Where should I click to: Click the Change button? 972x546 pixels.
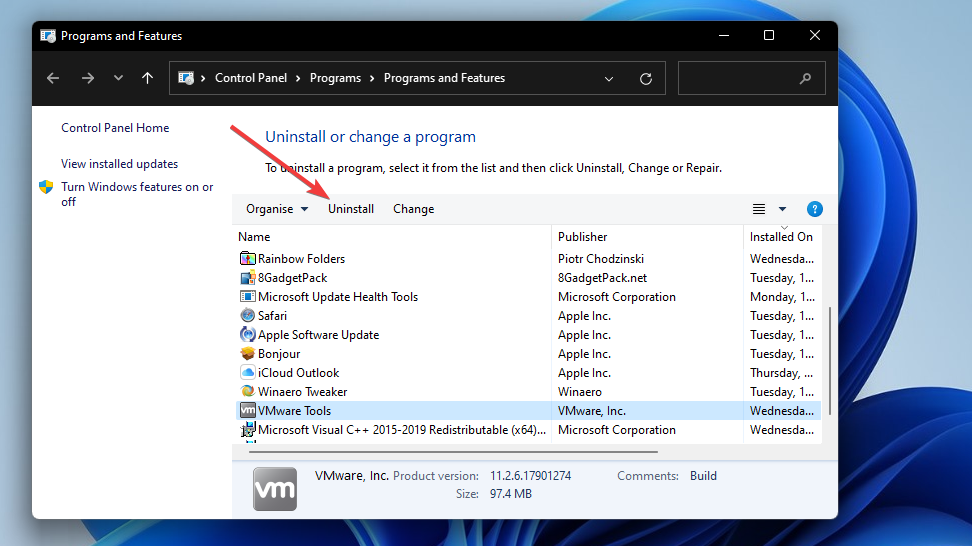tap(413, 209)
